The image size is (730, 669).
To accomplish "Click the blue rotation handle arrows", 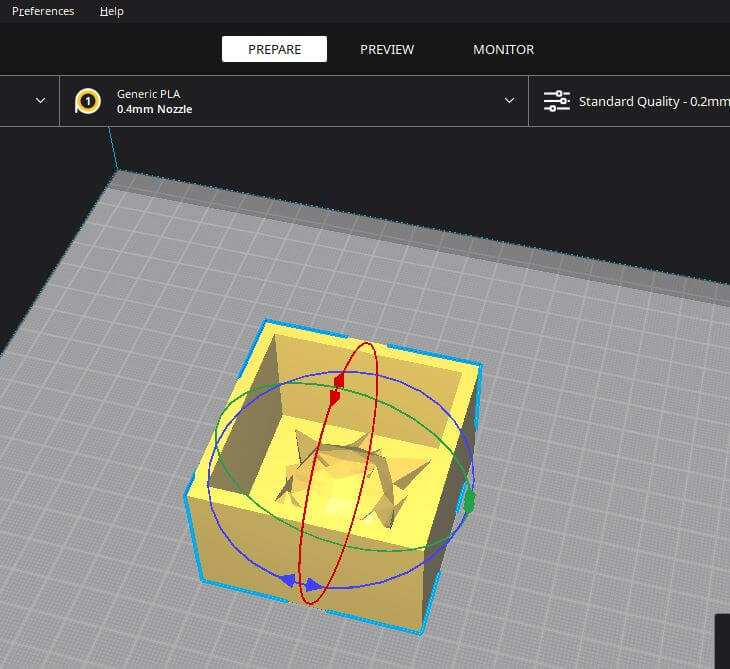I will (x=300, y=582).
